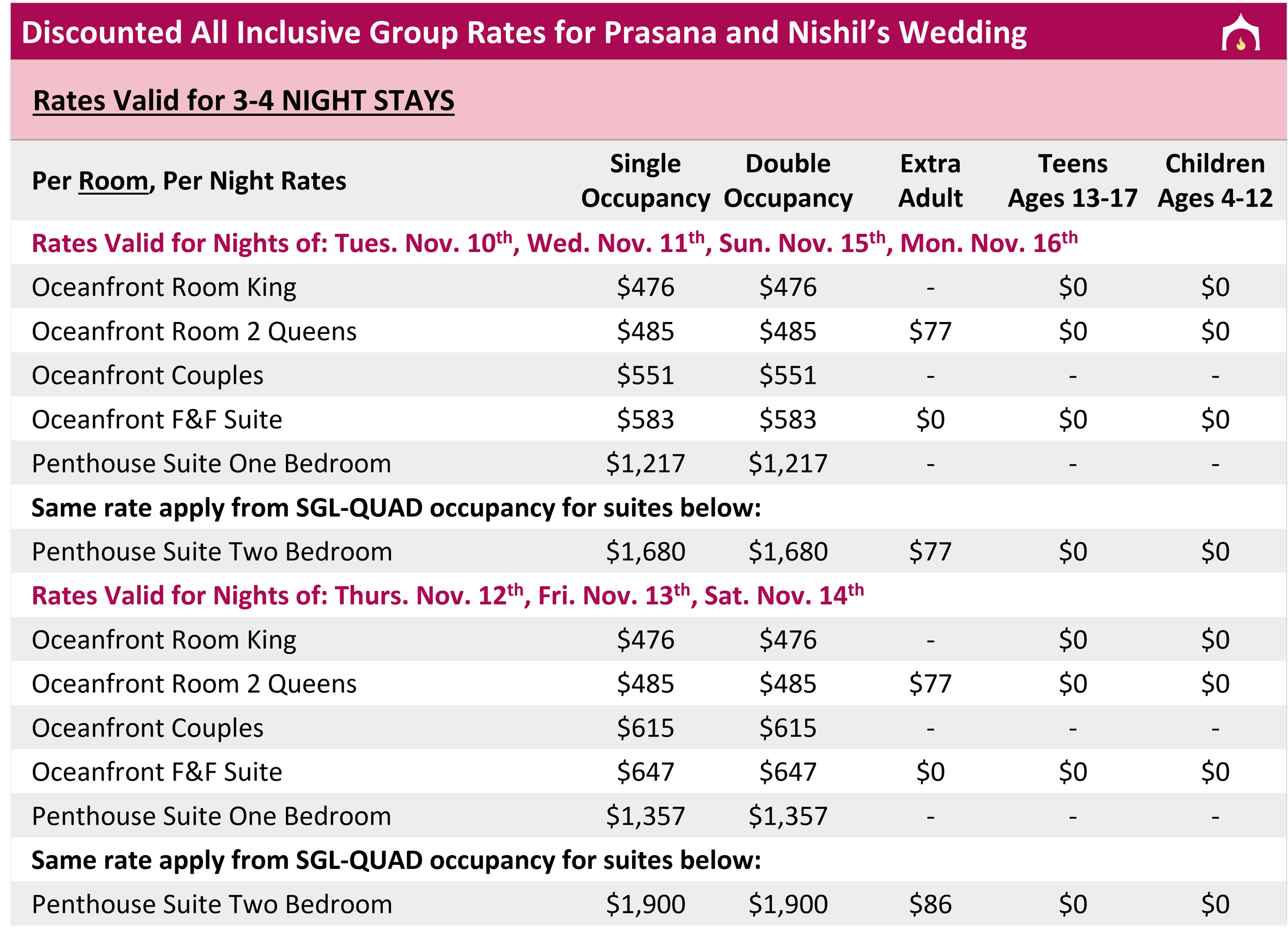Click the Thurs Nov 12th rates heading
This screenshot has height=938, width=1288.
coord(448,595)
